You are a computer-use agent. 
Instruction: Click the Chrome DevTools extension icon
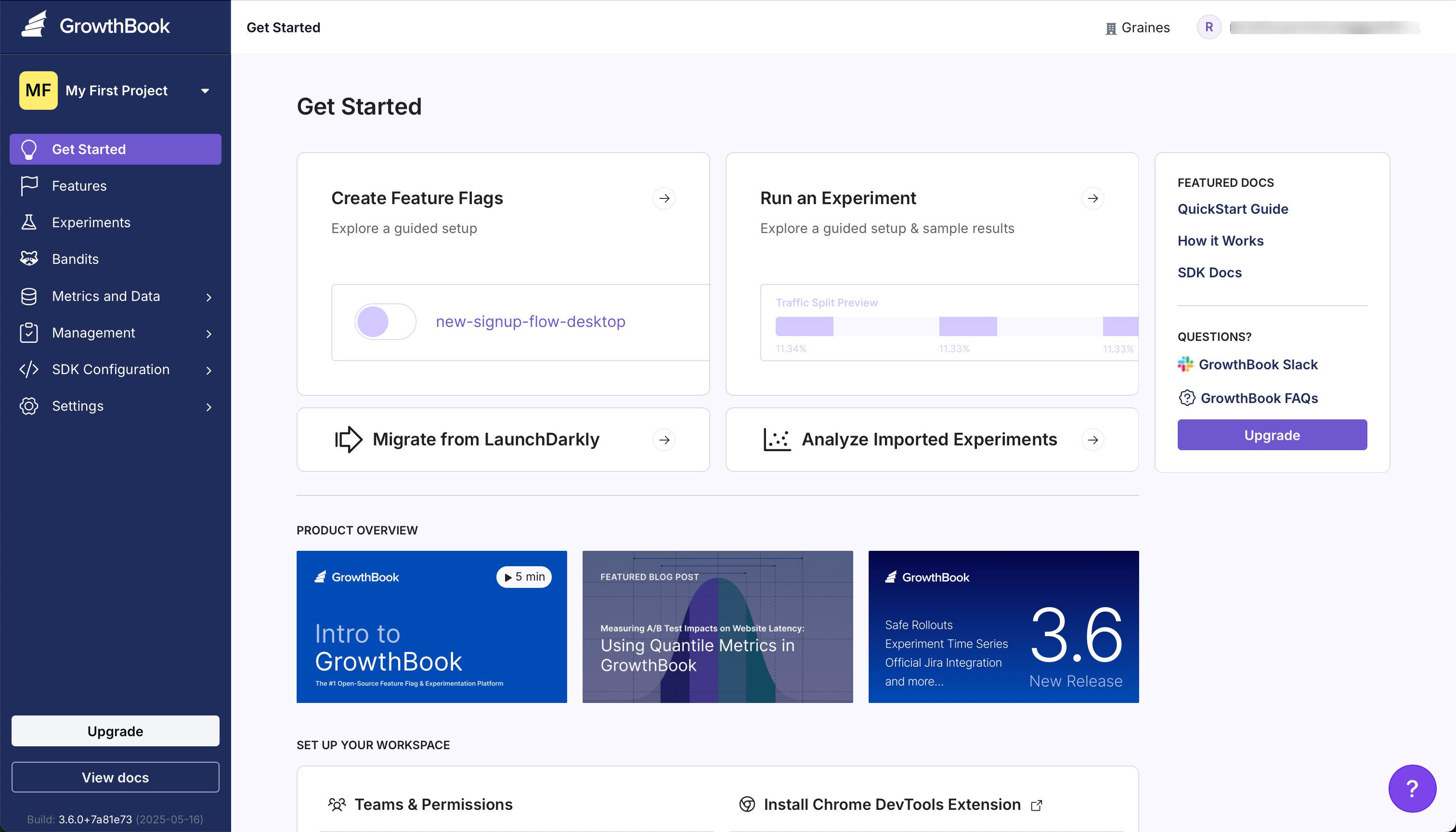[747, 804]
